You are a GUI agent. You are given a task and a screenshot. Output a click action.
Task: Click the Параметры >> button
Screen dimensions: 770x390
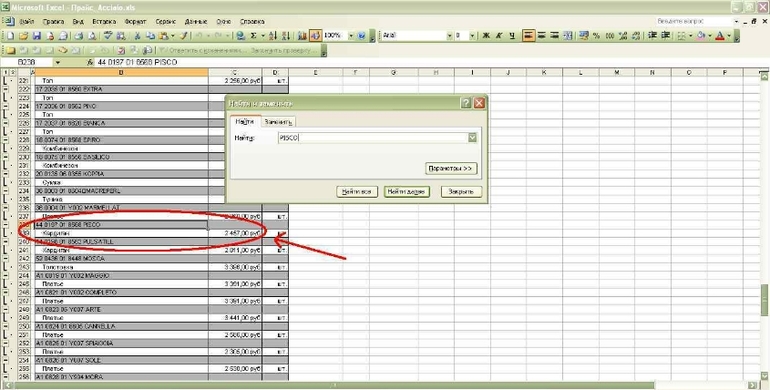451,168
